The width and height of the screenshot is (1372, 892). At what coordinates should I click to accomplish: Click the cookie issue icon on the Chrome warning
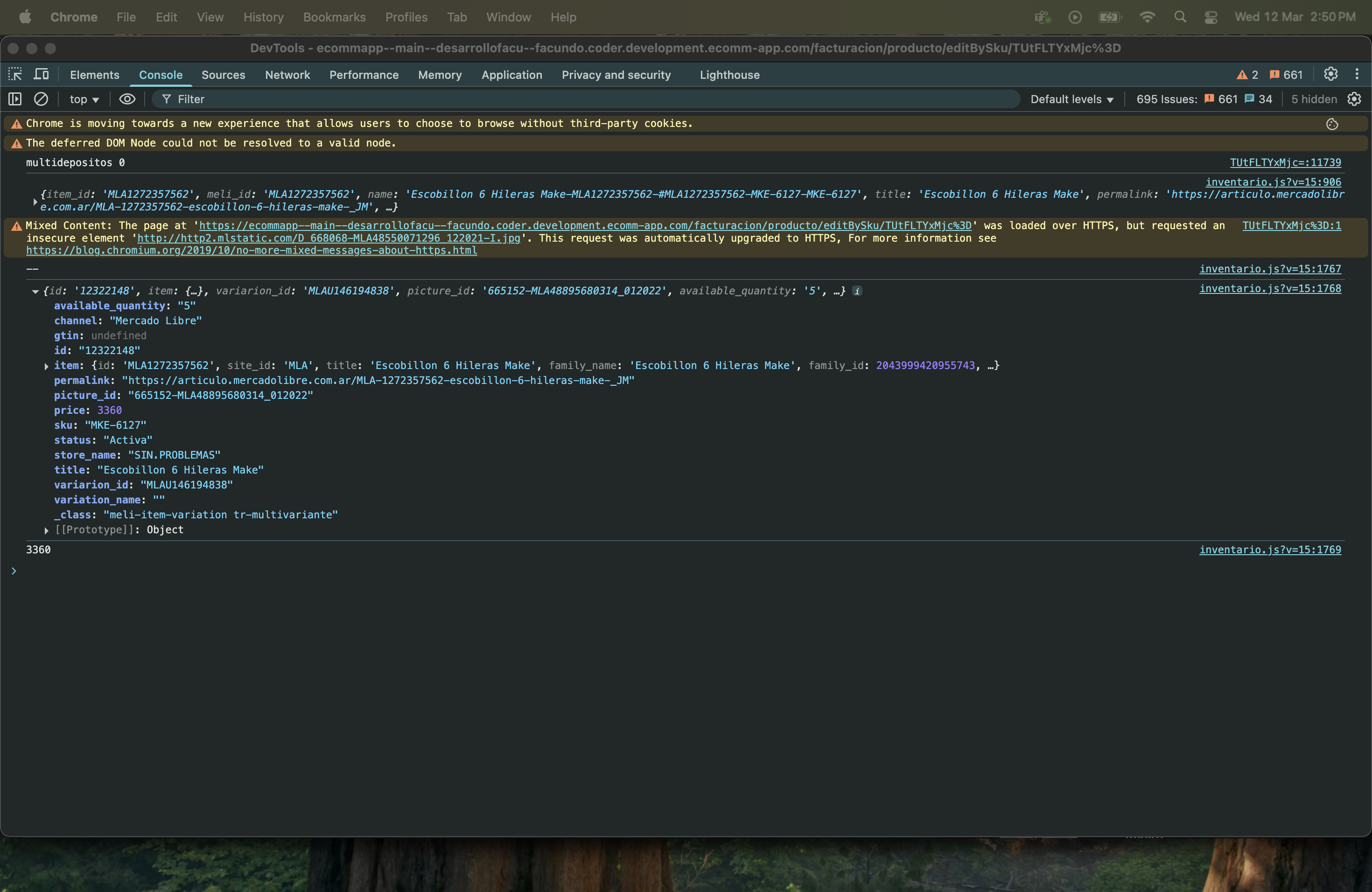tap(1332, 124)
